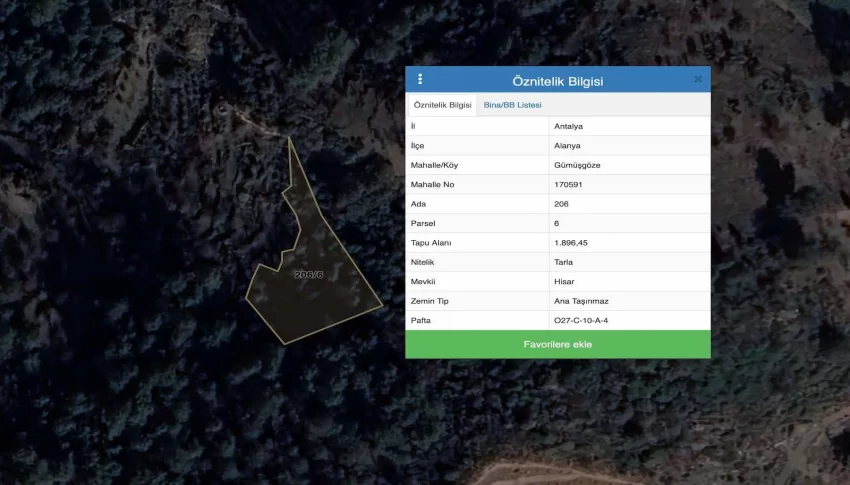This screenshot has height=485, width=850.
Task: Open the Bina/BB Listesi tab
Action: [512, 105]
